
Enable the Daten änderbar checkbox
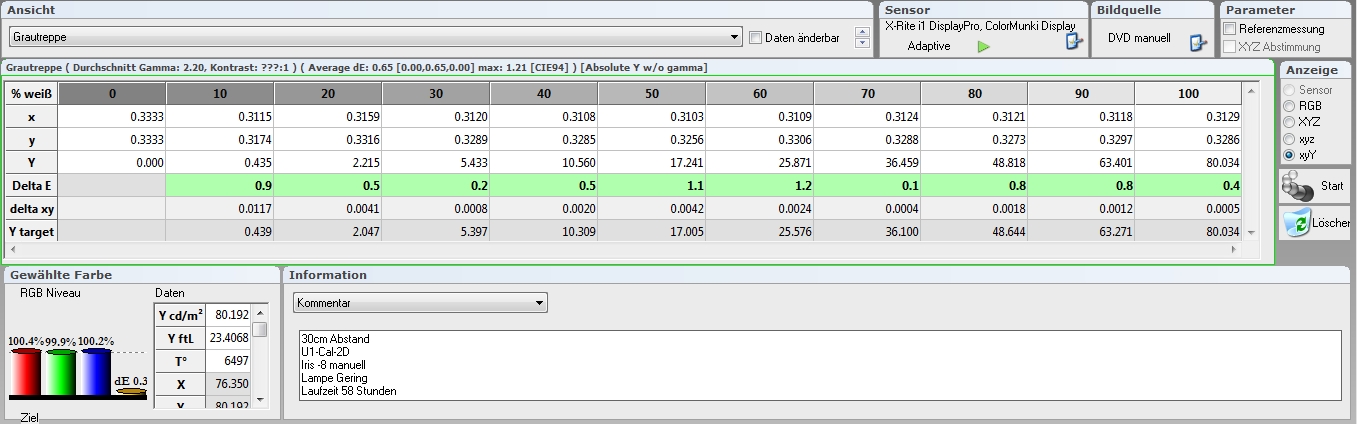756,38
